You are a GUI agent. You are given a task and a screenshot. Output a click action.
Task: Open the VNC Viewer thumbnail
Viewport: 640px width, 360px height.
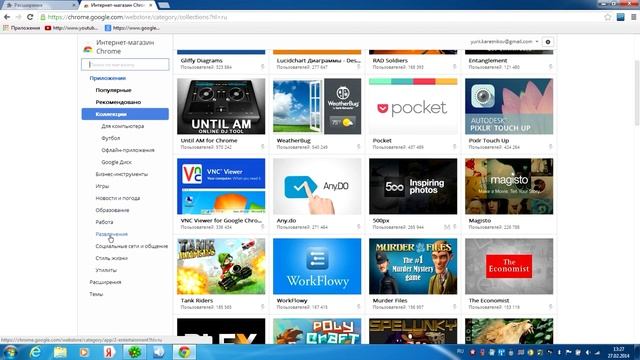click(x=221, y=187)
